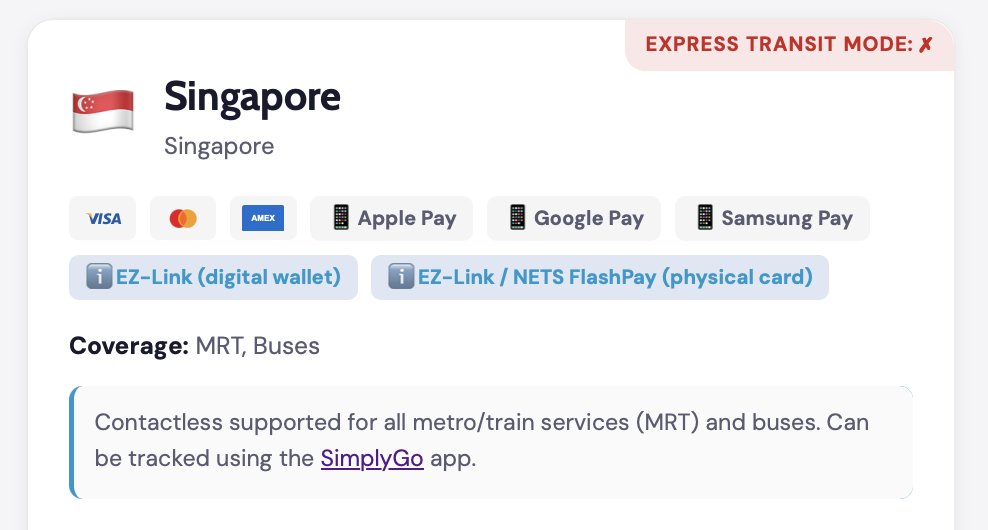The image size is (988, 530).
Task: Click the Express Transit Mode label text
Action: click(778, 45)
